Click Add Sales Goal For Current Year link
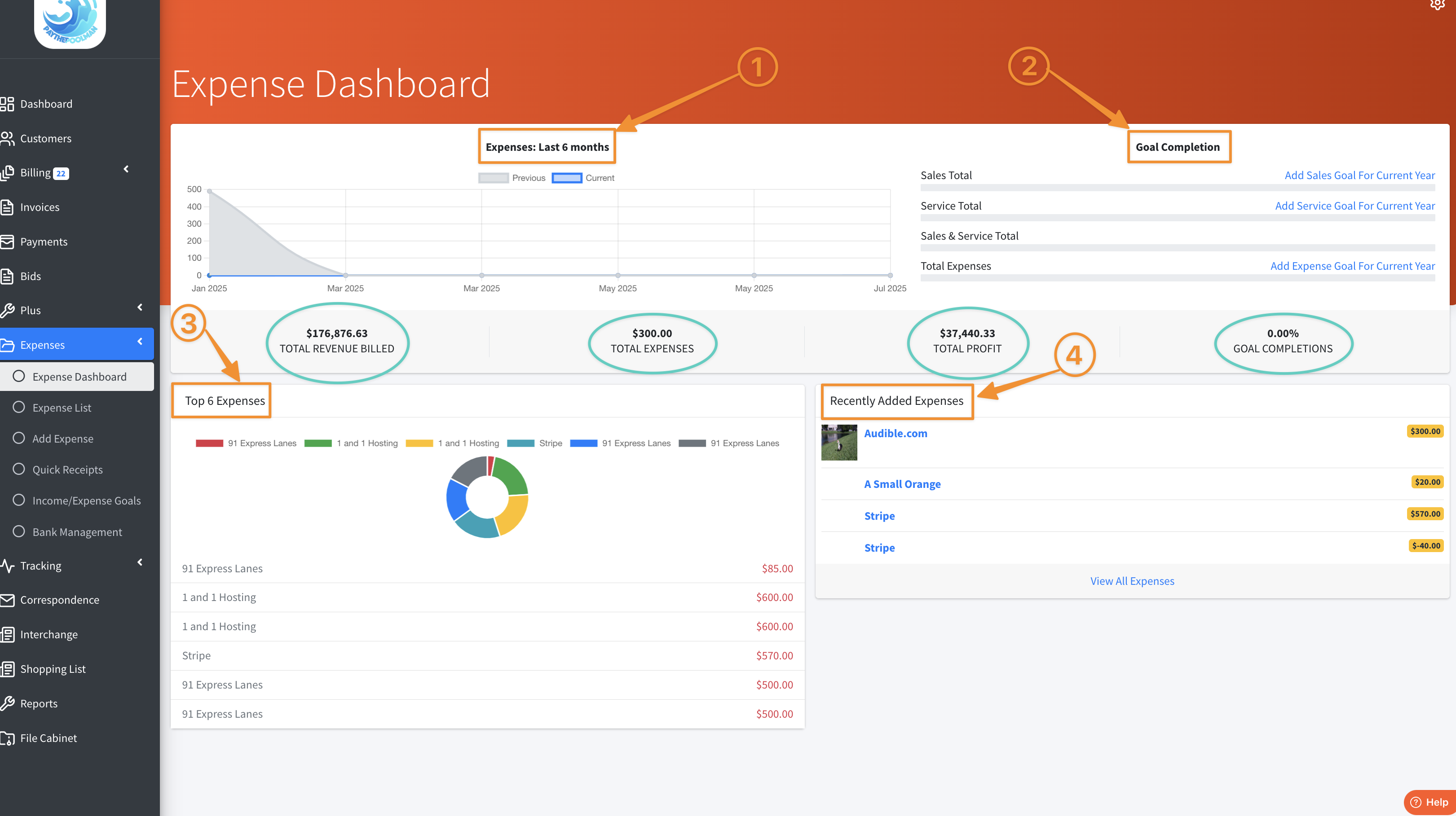The width and height of the screenshot is (1456, 816). [1359, 175]
